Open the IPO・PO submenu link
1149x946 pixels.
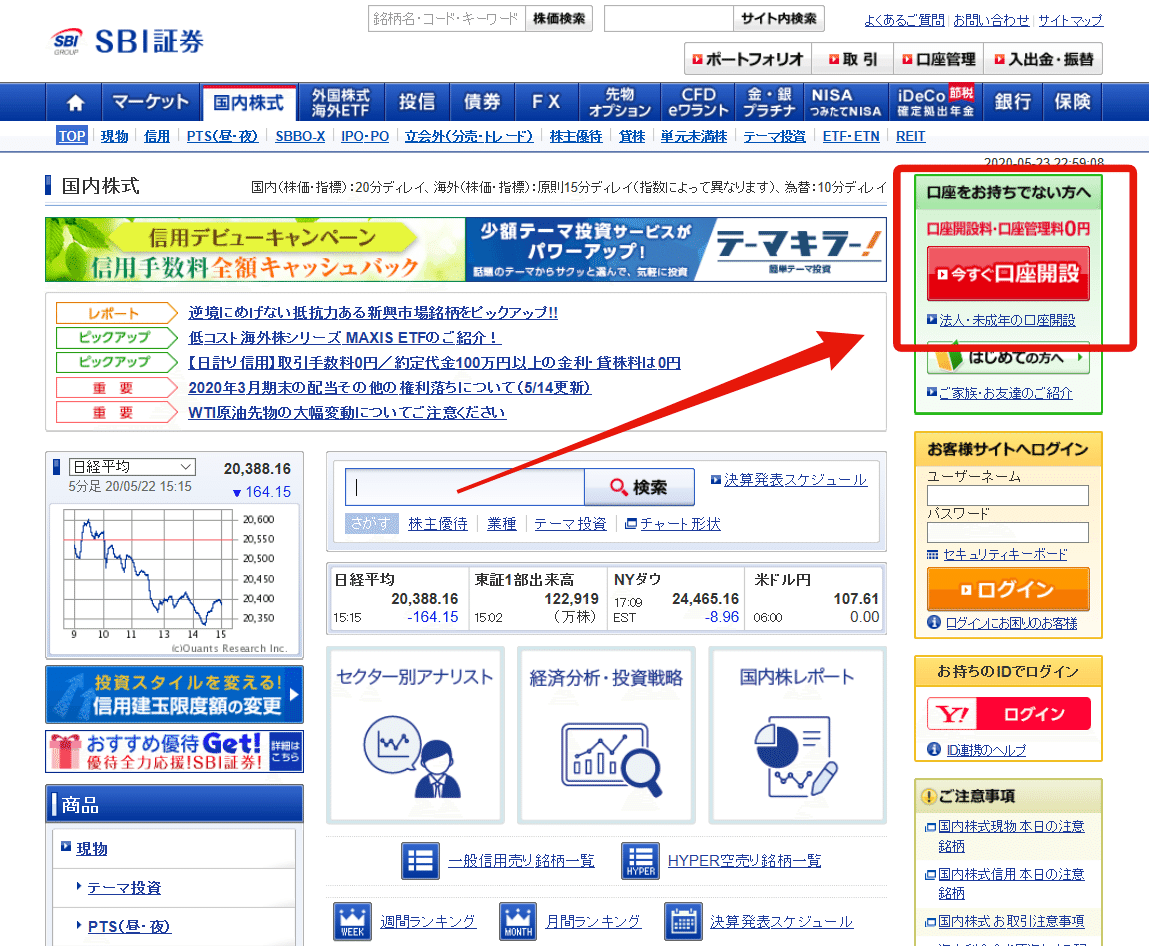[365, 136]
